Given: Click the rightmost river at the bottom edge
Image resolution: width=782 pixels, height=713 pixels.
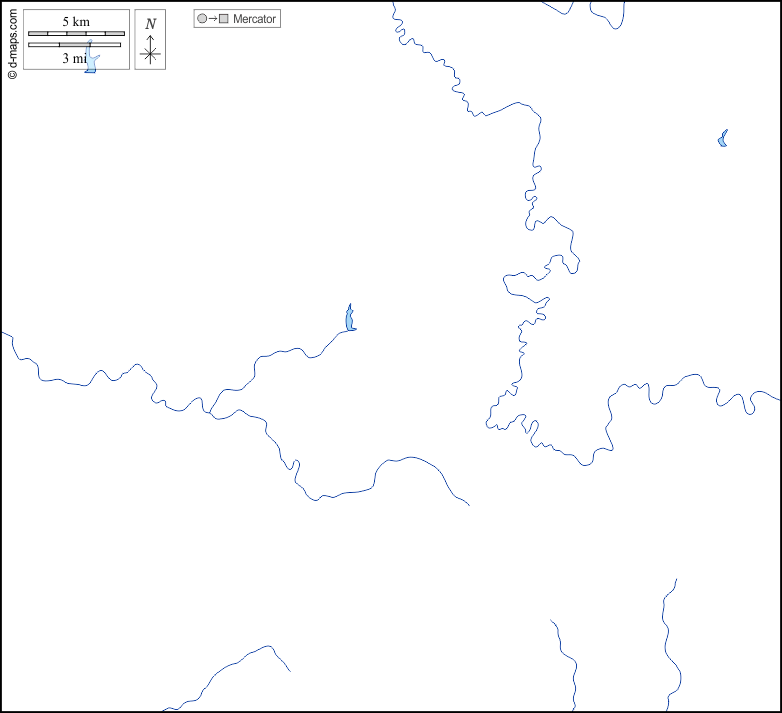Looking at the screenshot, I should (666, 640).
